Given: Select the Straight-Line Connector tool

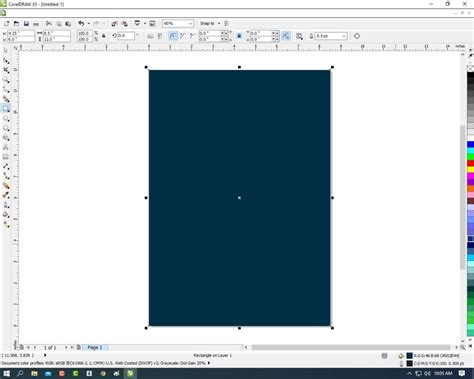Looking at the screenshot, I should click(6, 176).
